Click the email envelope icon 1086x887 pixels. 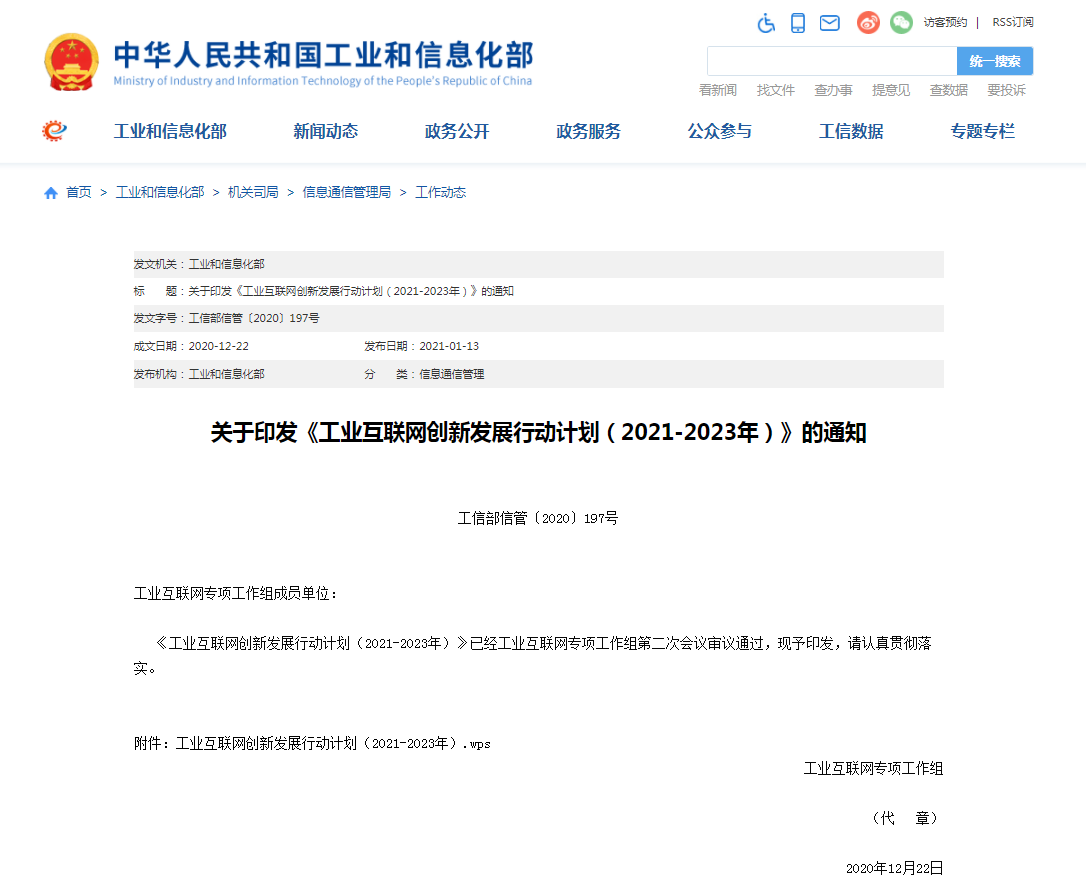(x=829, y=23)
